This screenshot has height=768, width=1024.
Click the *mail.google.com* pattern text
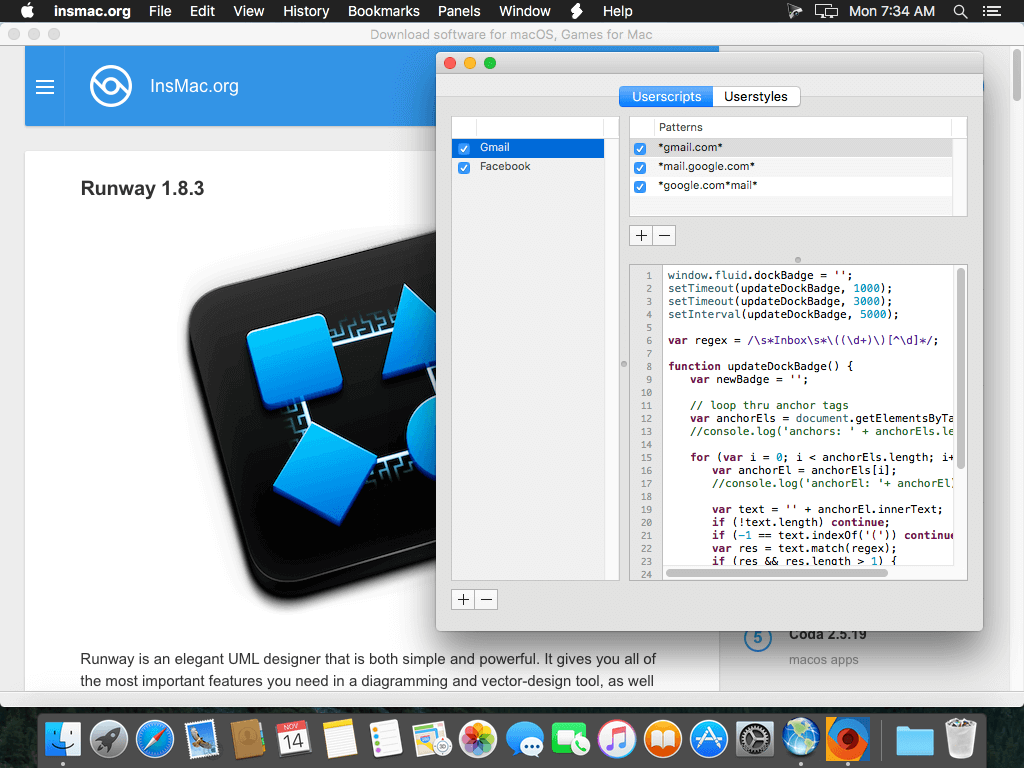[706, 167]
